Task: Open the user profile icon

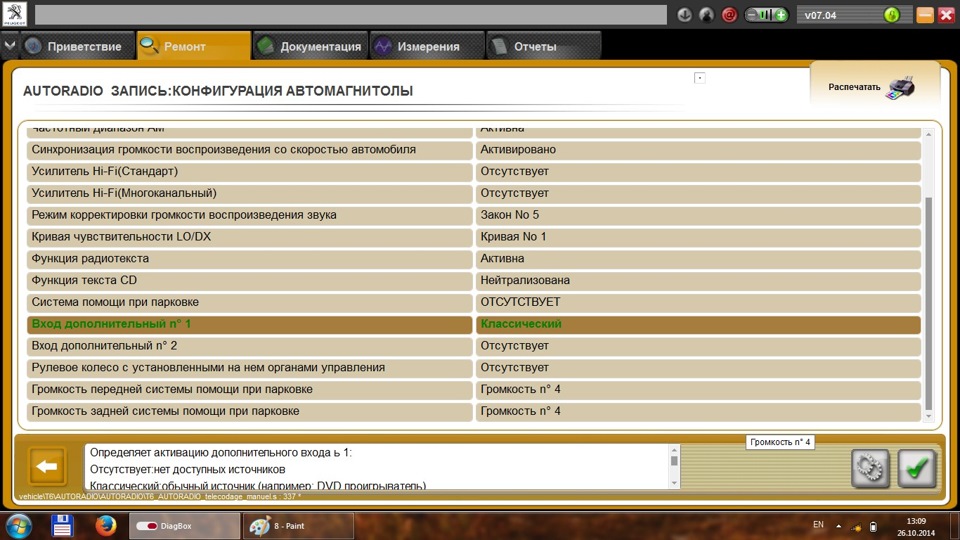Action: (x=707, y=15)
